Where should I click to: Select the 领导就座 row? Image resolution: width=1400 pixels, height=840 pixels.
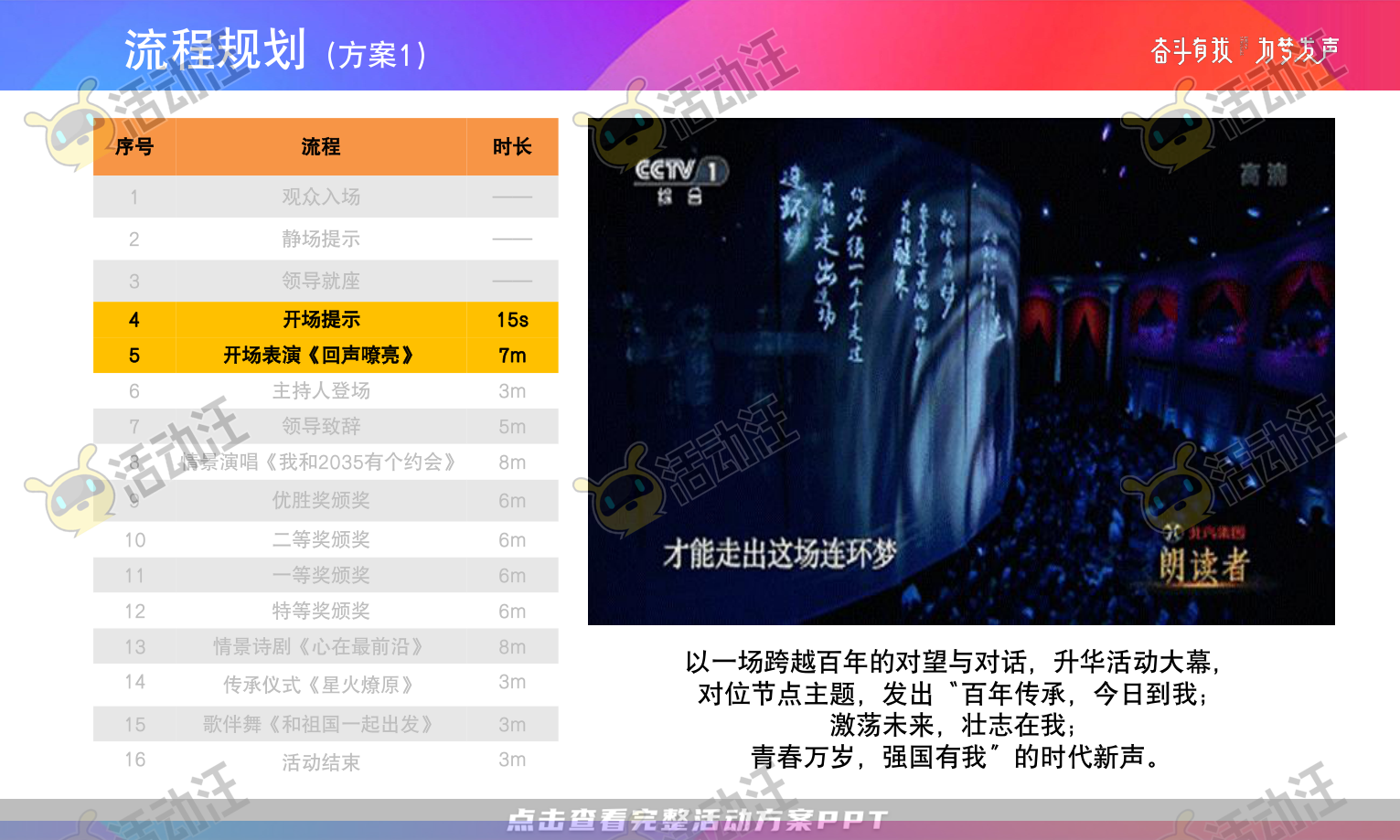326,281
